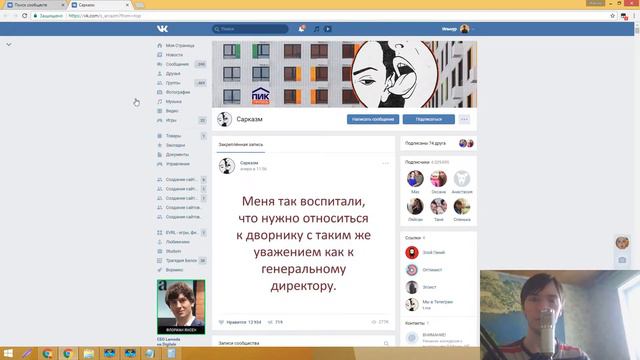Screen dimensions: 640x360
Task: Open Друзья in the left menu
Action: click(x=173, y=73)
